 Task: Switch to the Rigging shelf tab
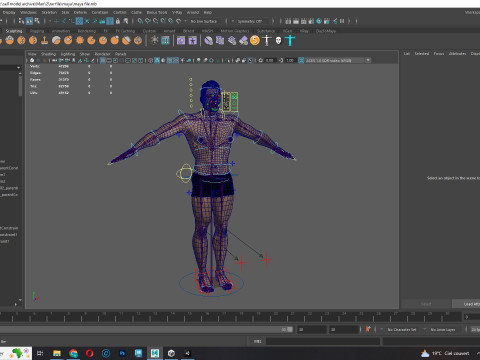37,31
